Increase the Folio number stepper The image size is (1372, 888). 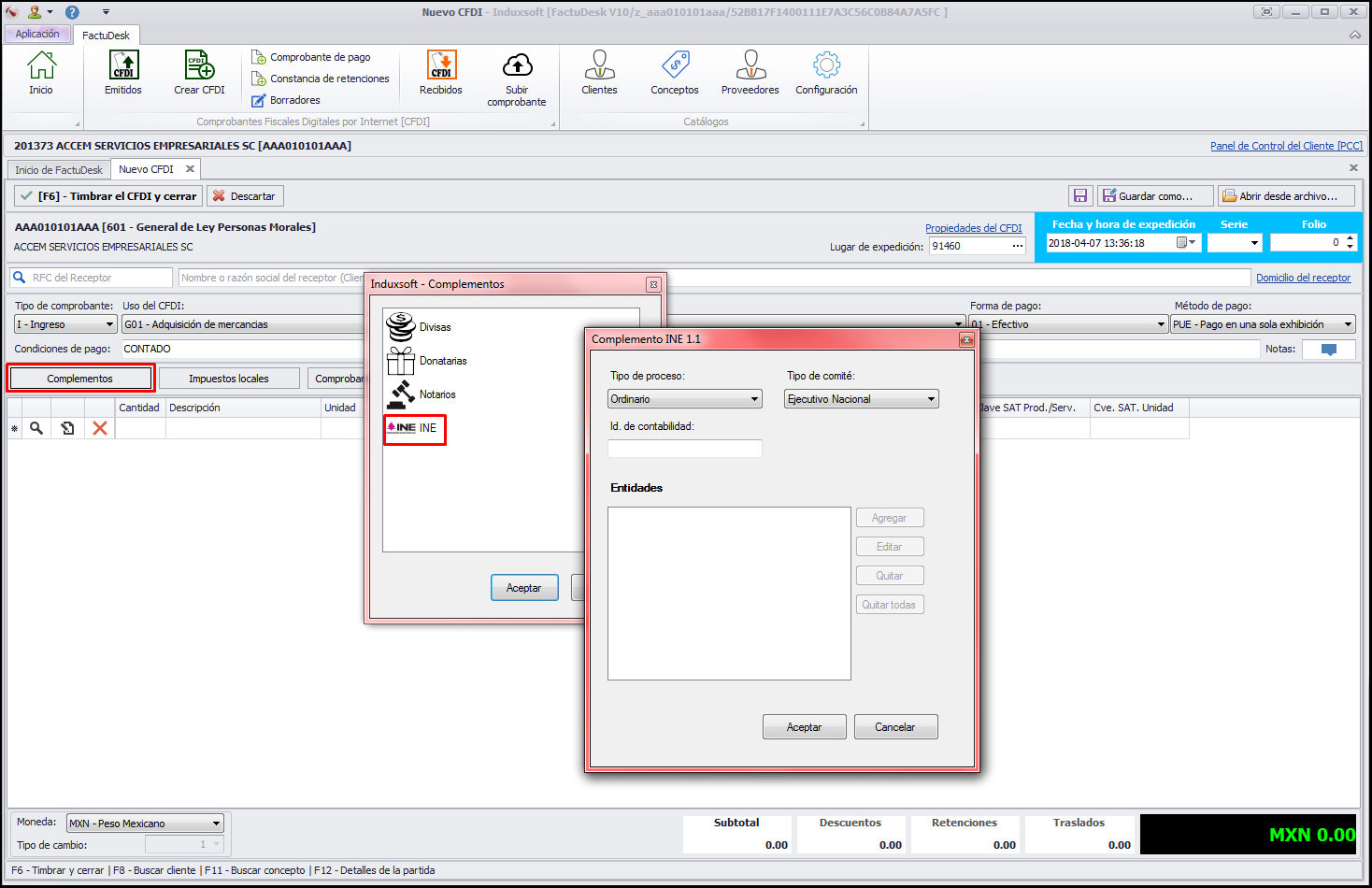pyautogui.click(x=1350, y=238)
